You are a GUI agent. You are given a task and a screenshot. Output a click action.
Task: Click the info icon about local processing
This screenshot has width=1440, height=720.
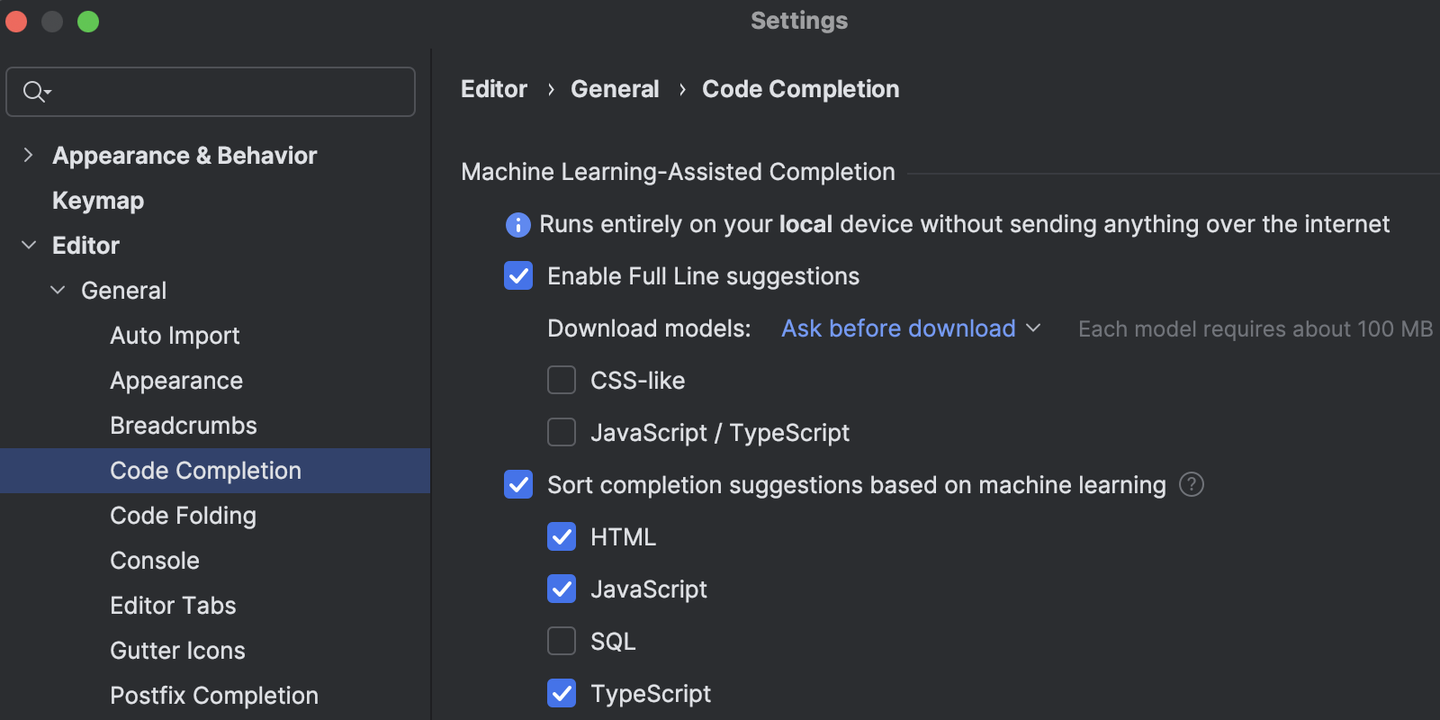[518, 224]
